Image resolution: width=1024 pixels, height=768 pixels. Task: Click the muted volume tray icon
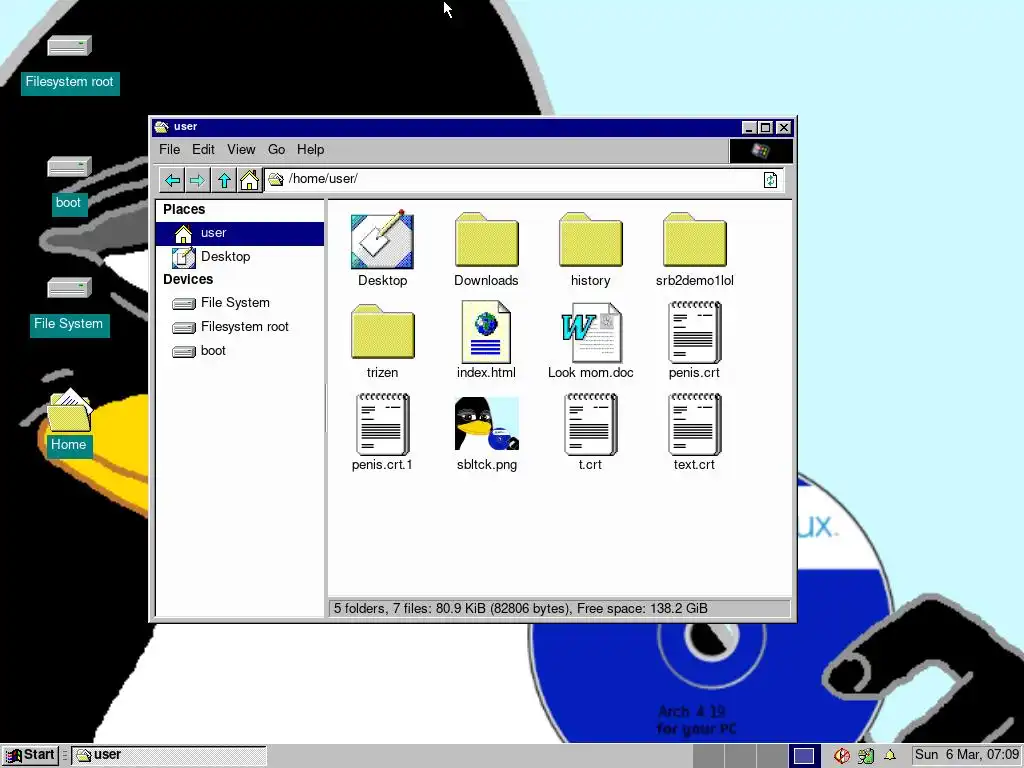(x=841, y=756)
